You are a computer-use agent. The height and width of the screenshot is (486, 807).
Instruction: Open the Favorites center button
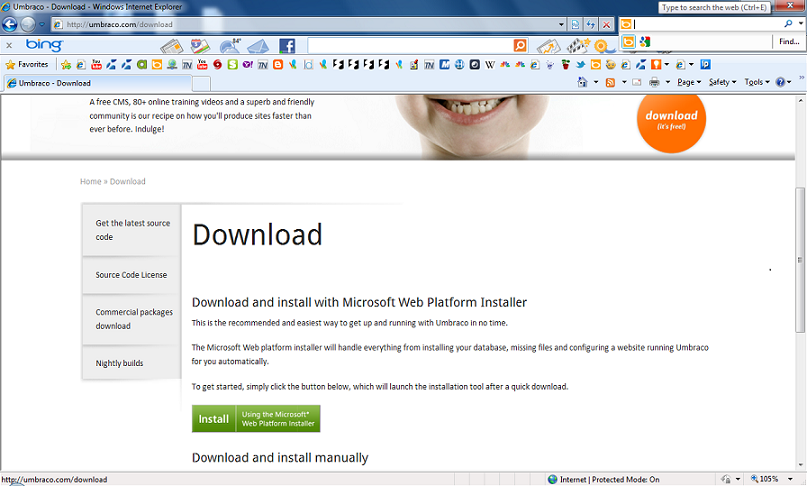click(x=27, y=64)
